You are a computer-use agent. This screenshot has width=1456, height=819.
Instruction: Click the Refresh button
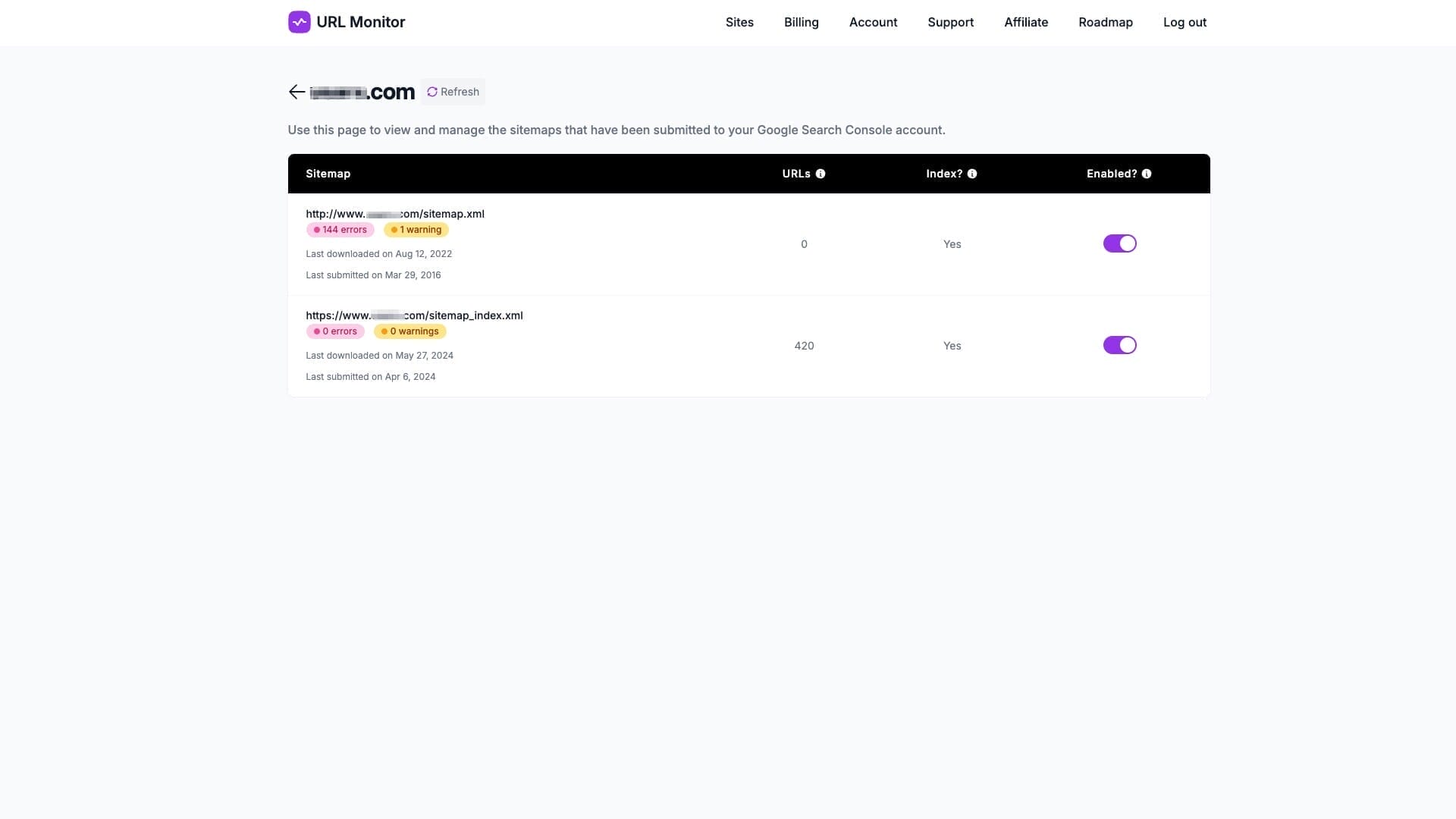tap(453, 92)
